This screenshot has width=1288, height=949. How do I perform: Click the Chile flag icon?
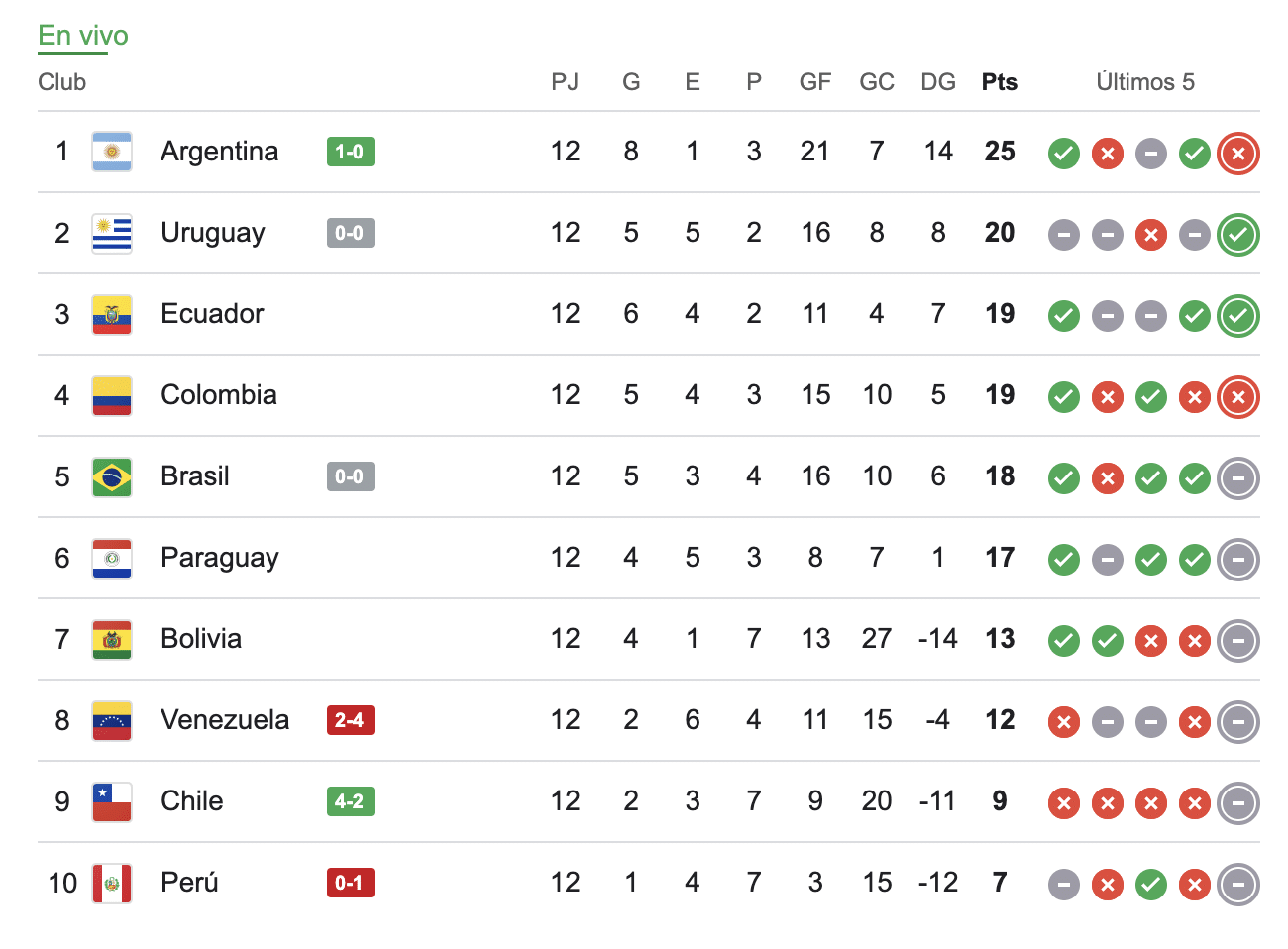[112, 801]
